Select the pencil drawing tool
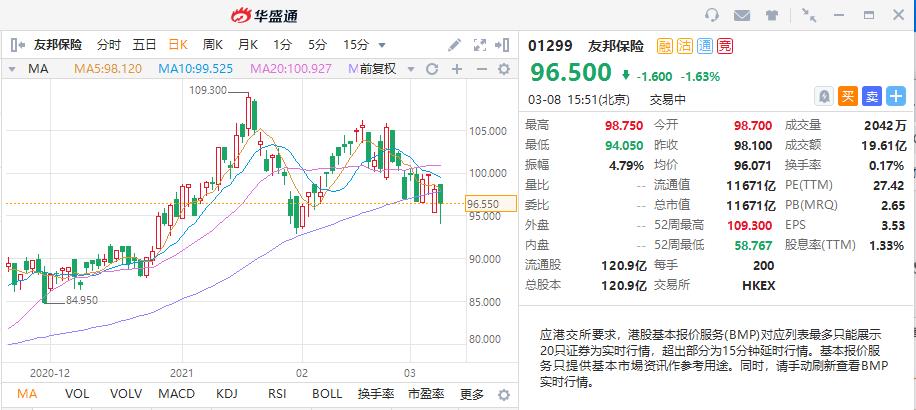The width and height of the screenshot is (916, 410). pos(454,45)
